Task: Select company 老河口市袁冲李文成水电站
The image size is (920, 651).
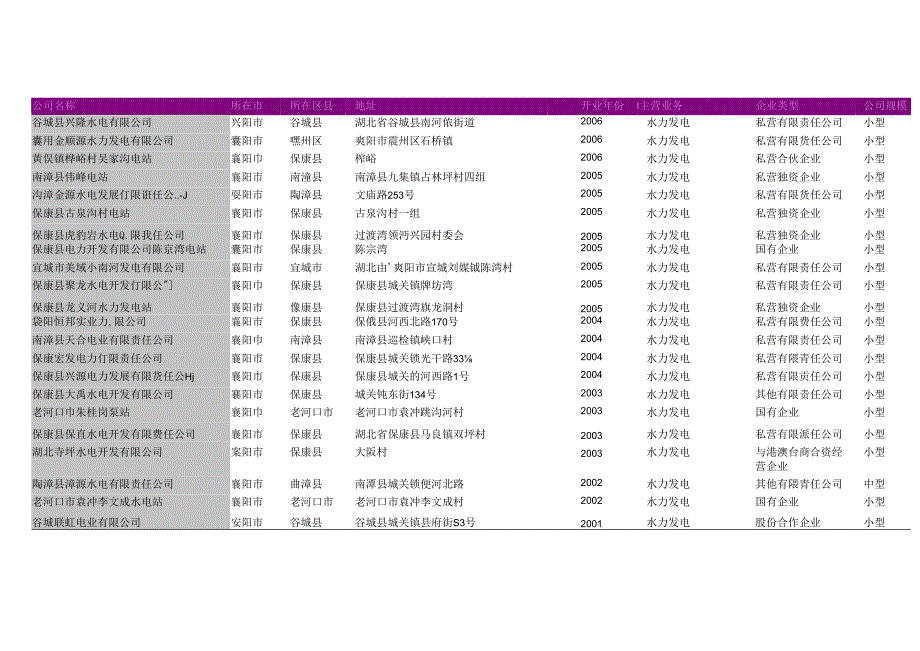Action: tap(97, 502)
